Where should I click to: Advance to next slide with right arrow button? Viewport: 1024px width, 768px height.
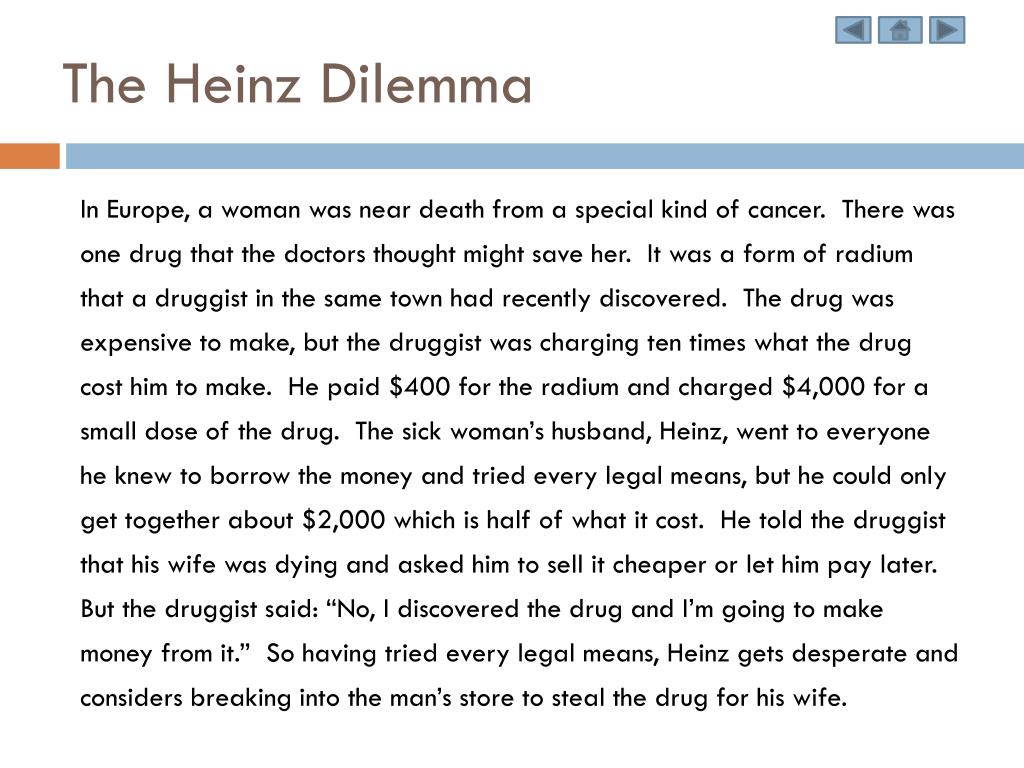pos(947,30)
